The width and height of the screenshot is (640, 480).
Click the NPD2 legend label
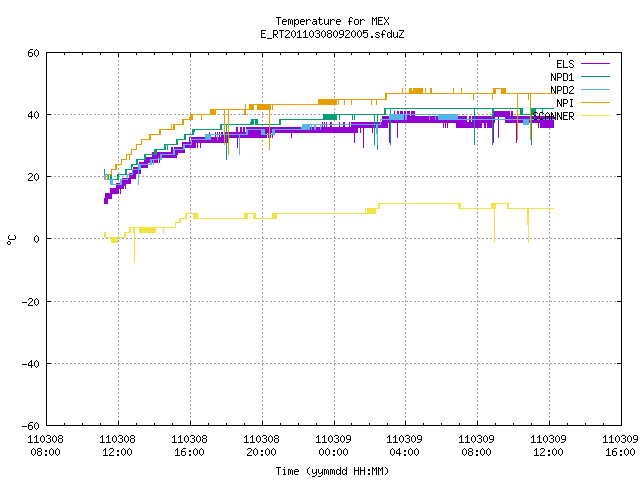[x=562, y=90]
